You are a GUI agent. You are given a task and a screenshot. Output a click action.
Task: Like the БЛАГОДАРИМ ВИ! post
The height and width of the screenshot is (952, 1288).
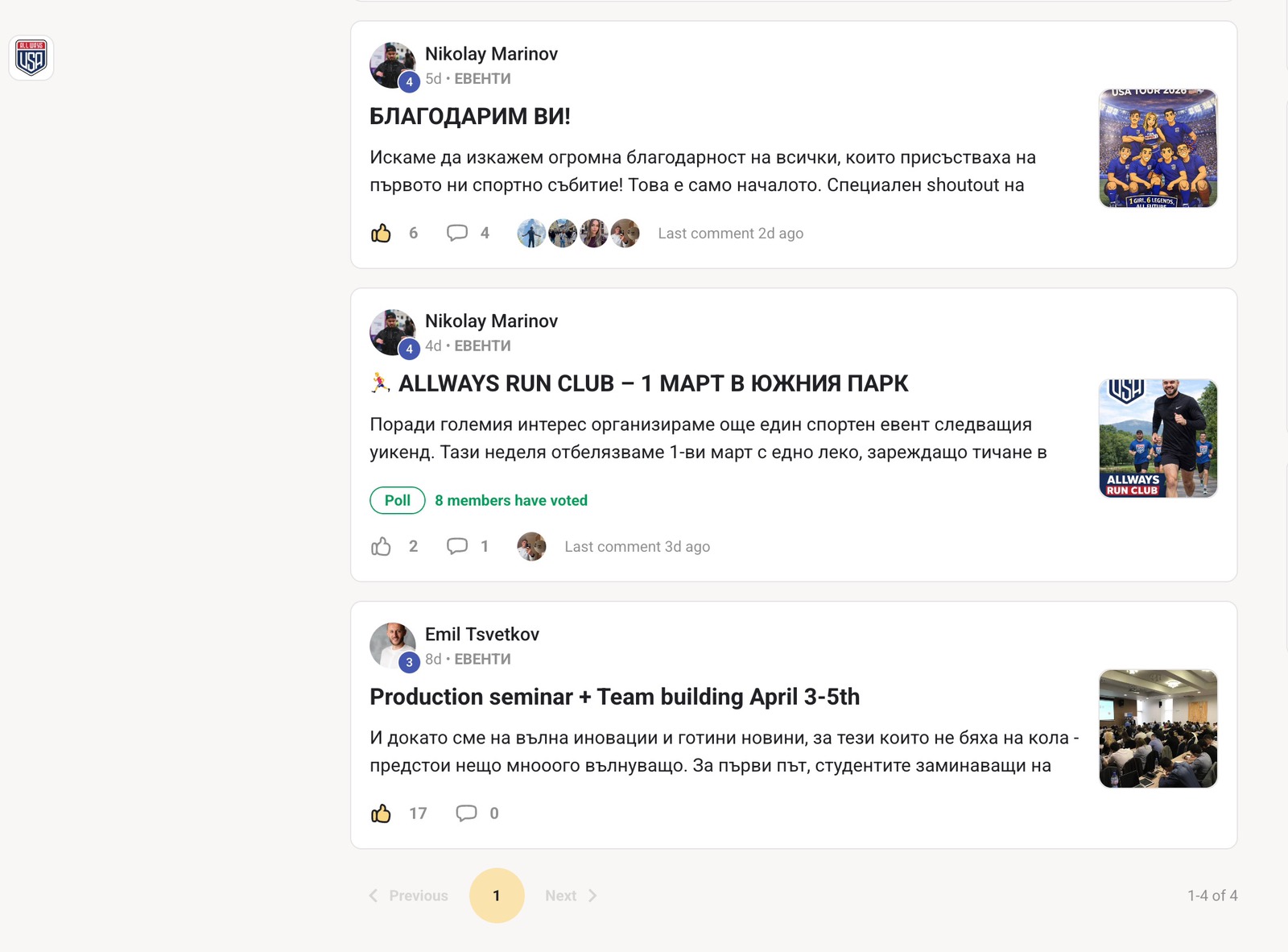(x=381, y=234)
